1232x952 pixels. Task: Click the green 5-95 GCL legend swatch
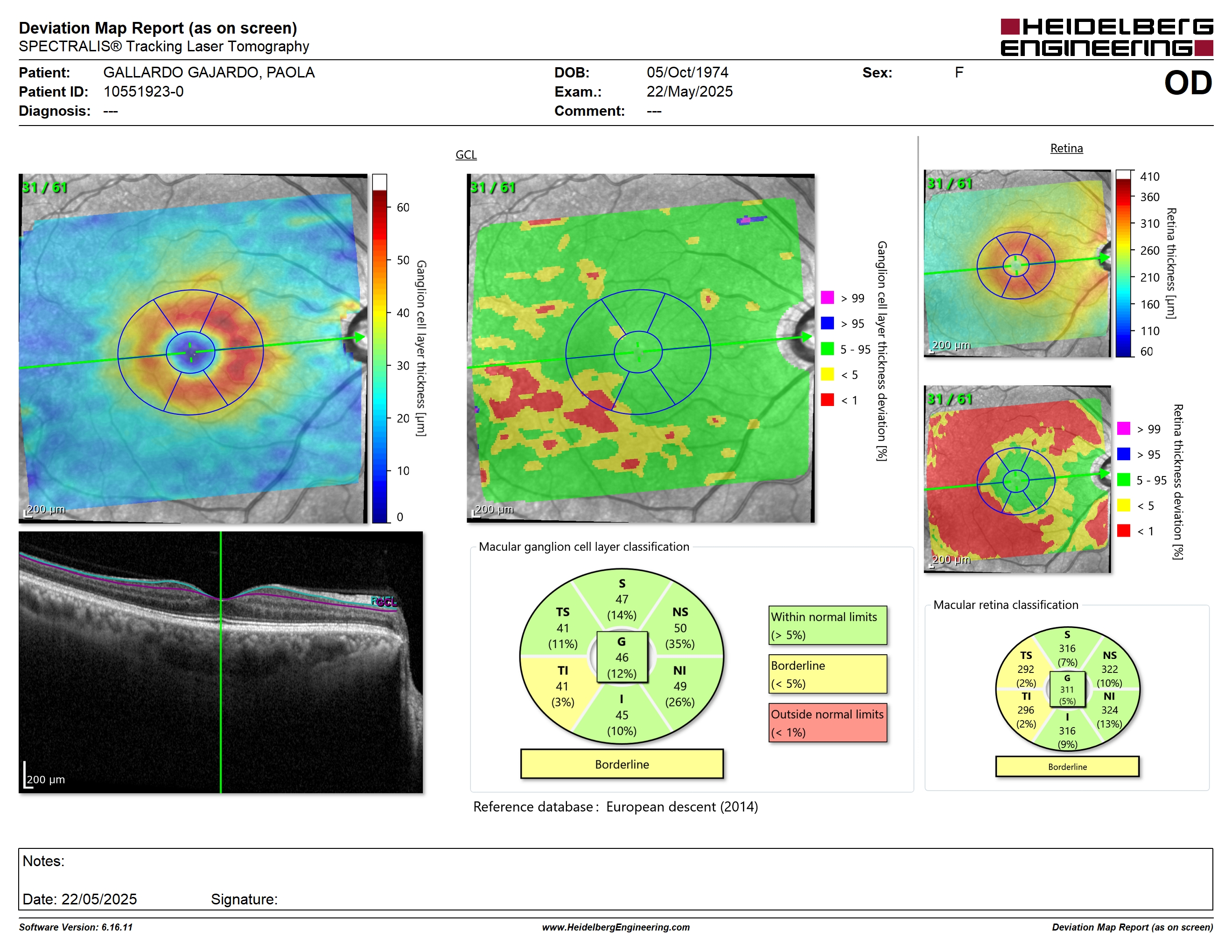(827, 349)
